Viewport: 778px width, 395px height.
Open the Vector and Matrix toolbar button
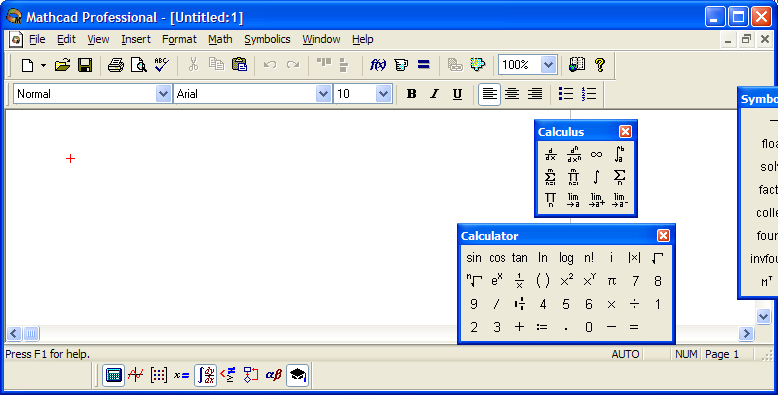159,375
